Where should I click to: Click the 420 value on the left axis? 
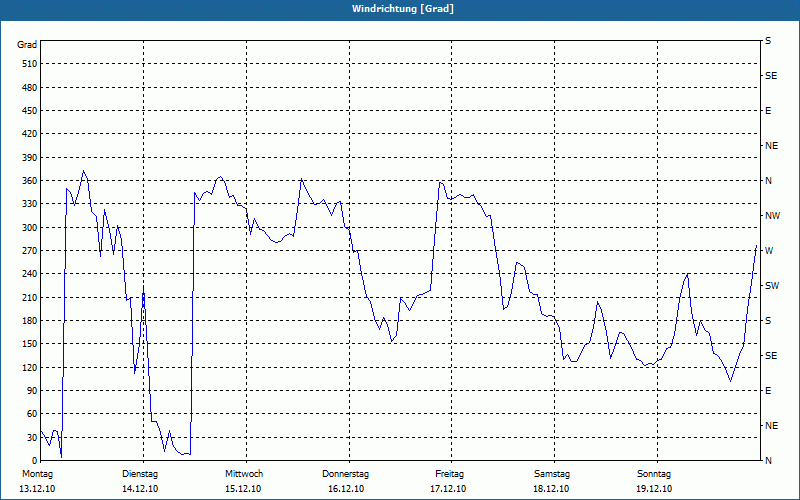pos(29,134)
